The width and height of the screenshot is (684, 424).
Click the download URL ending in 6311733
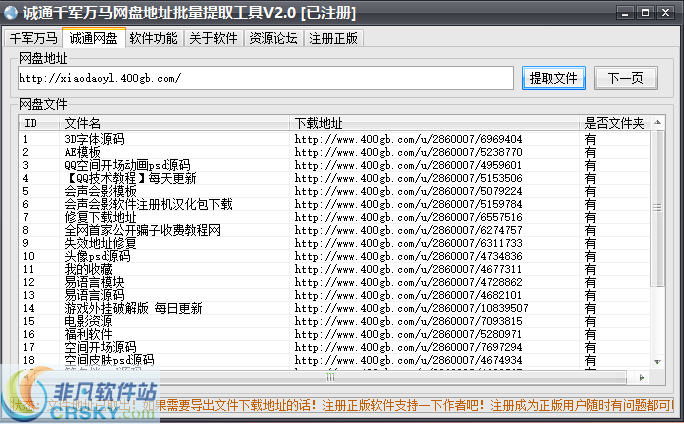408,243
